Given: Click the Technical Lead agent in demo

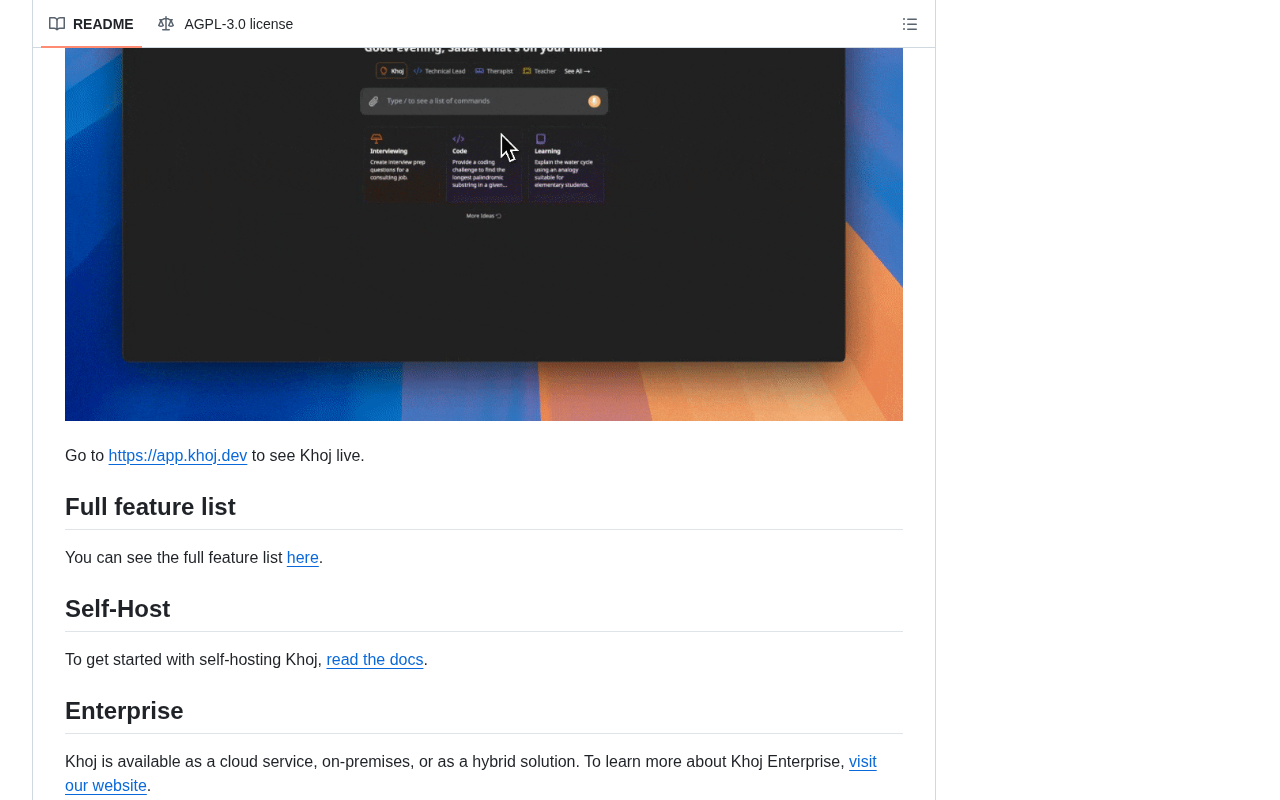Looking at the screenshot, I should pyautogui.click(x=439, y=71).
